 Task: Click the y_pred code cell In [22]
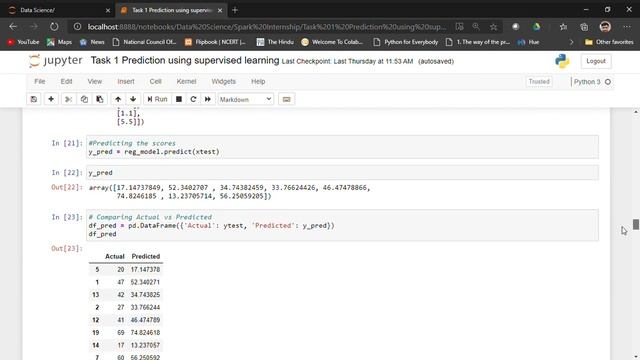click(342, 173)
